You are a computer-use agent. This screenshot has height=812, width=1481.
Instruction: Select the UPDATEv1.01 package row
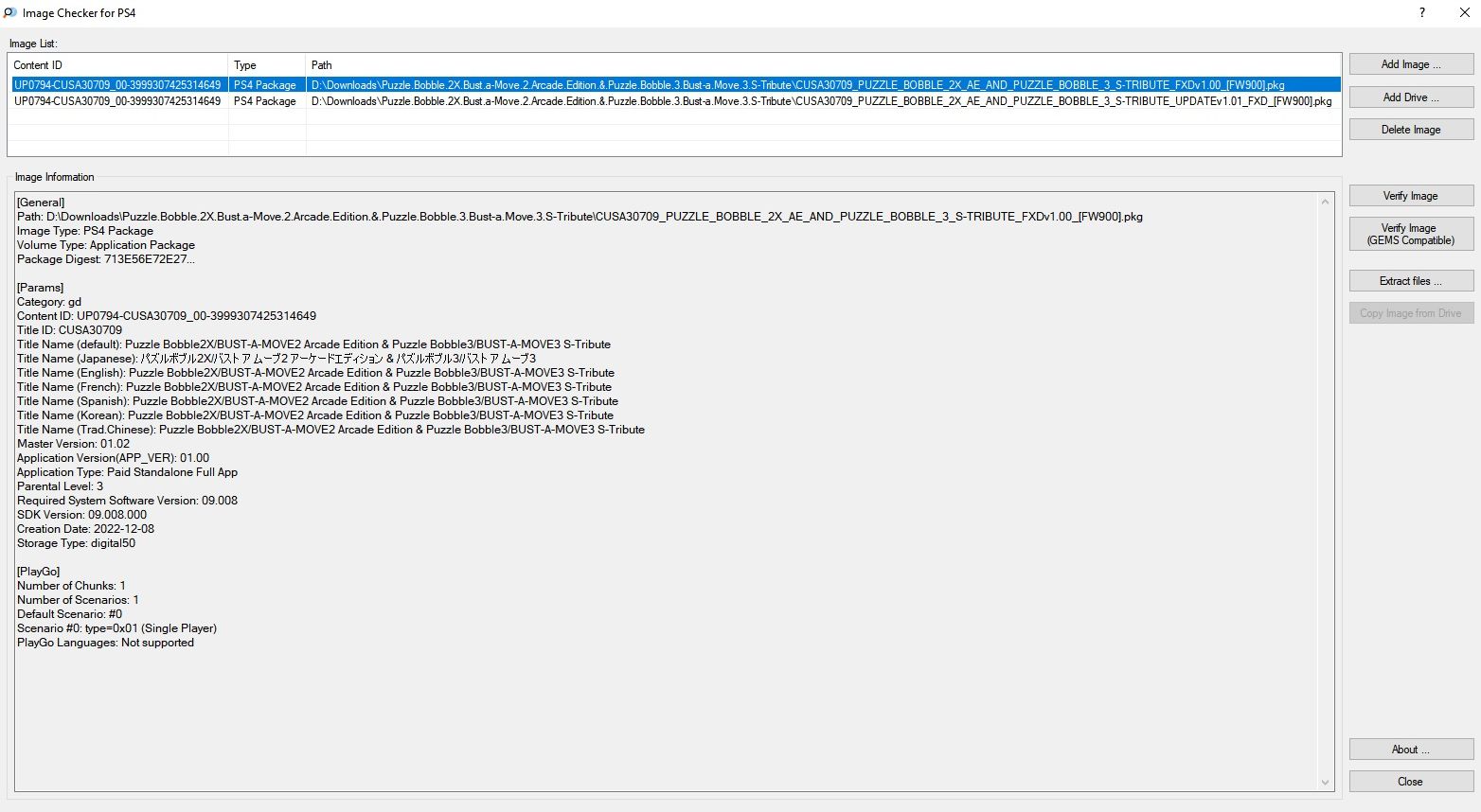pyautogui.click(x=674, y=101)
